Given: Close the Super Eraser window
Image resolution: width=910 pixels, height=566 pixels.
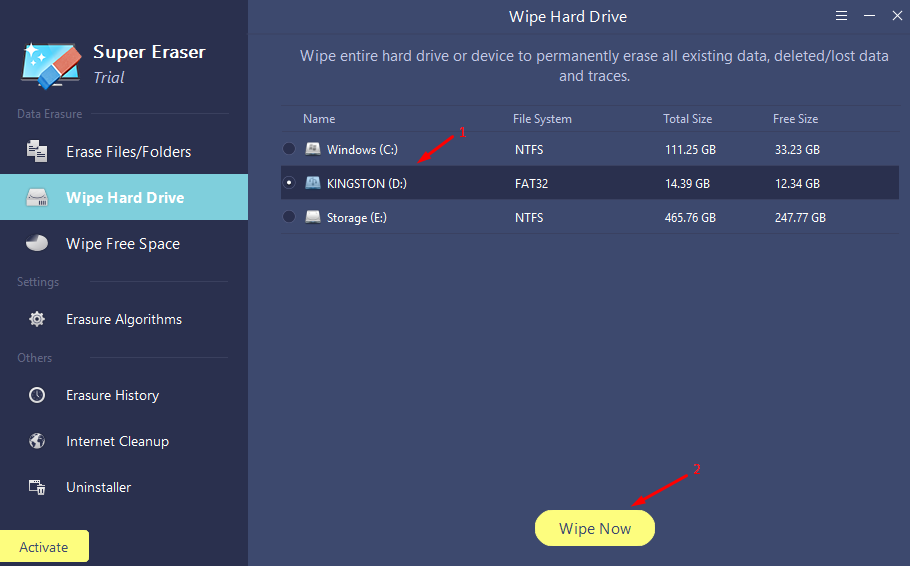Looking at the screenshot, I should (x=897, y=16).
